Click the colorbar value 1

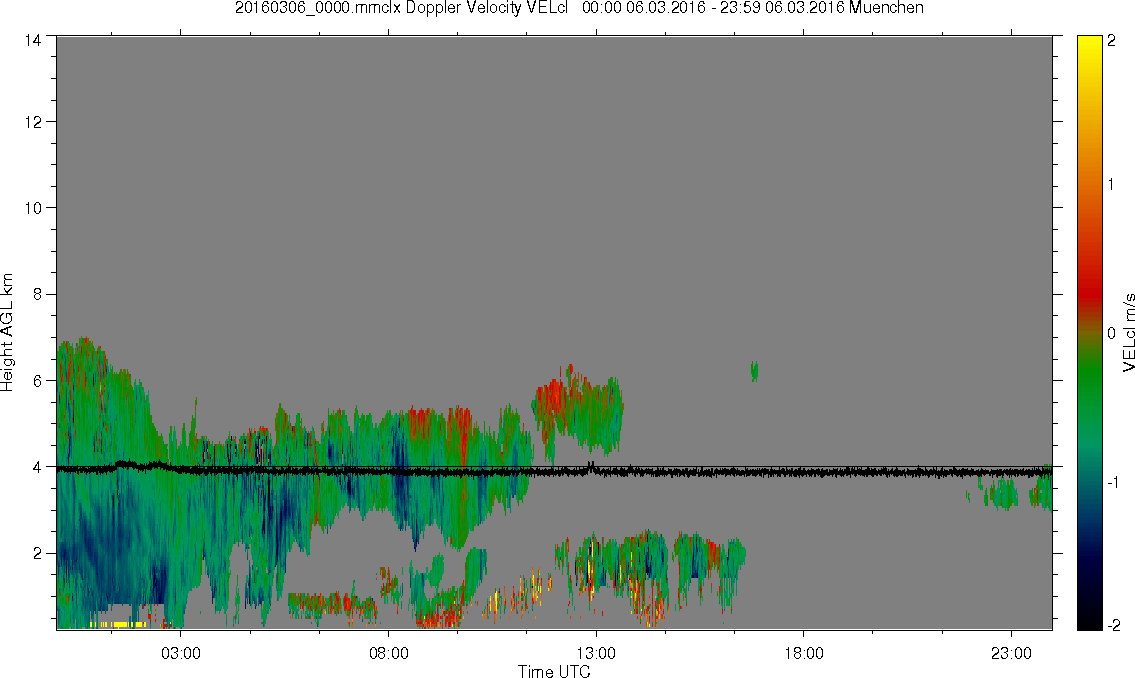coord(1112,185)
